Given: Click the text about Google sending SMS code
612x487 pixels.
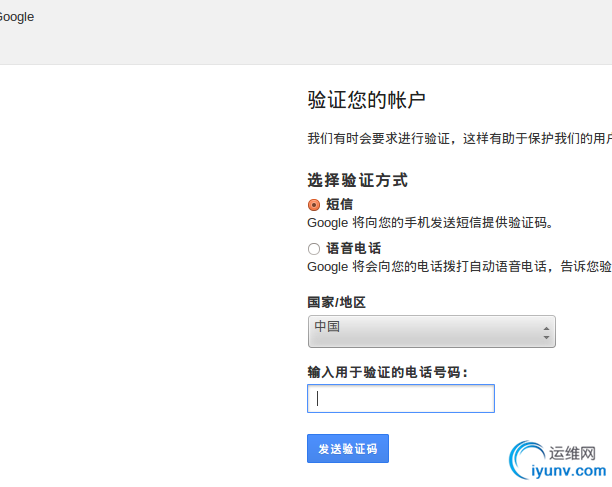Looking at the screenshot, I should point(430,223).
